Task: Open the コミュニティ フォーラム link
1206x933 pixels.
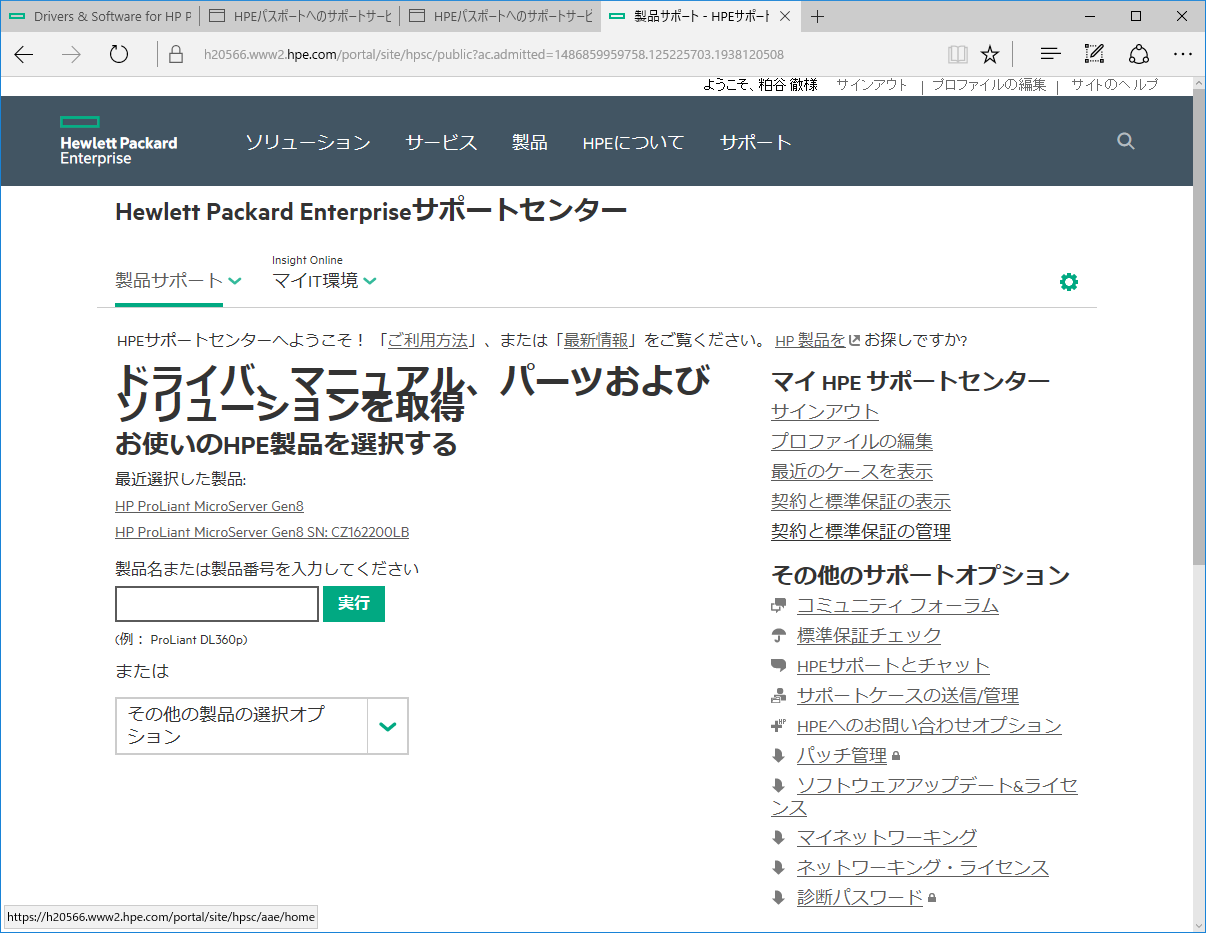Action: point(898,606)
